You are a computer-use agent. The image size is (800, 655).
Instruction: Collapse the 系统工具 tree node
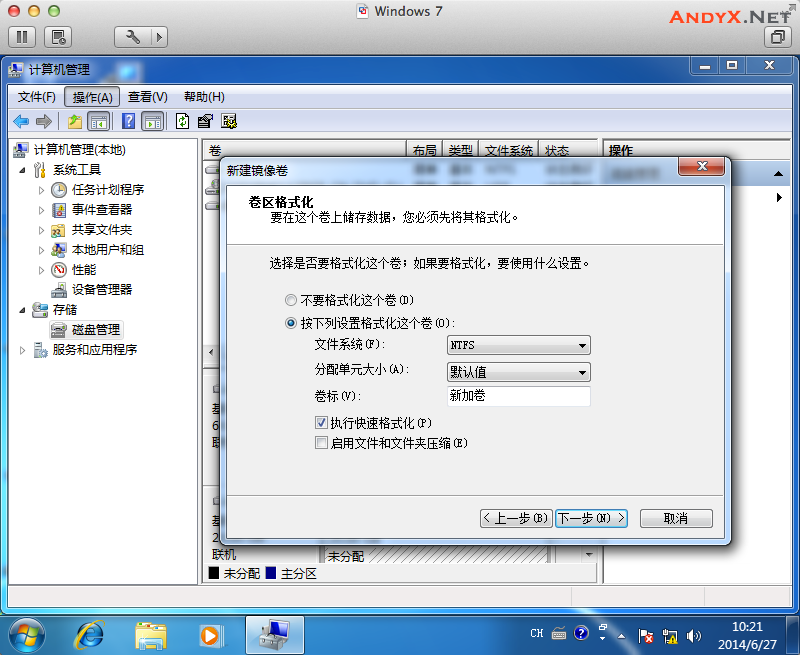tap(22, 170)
